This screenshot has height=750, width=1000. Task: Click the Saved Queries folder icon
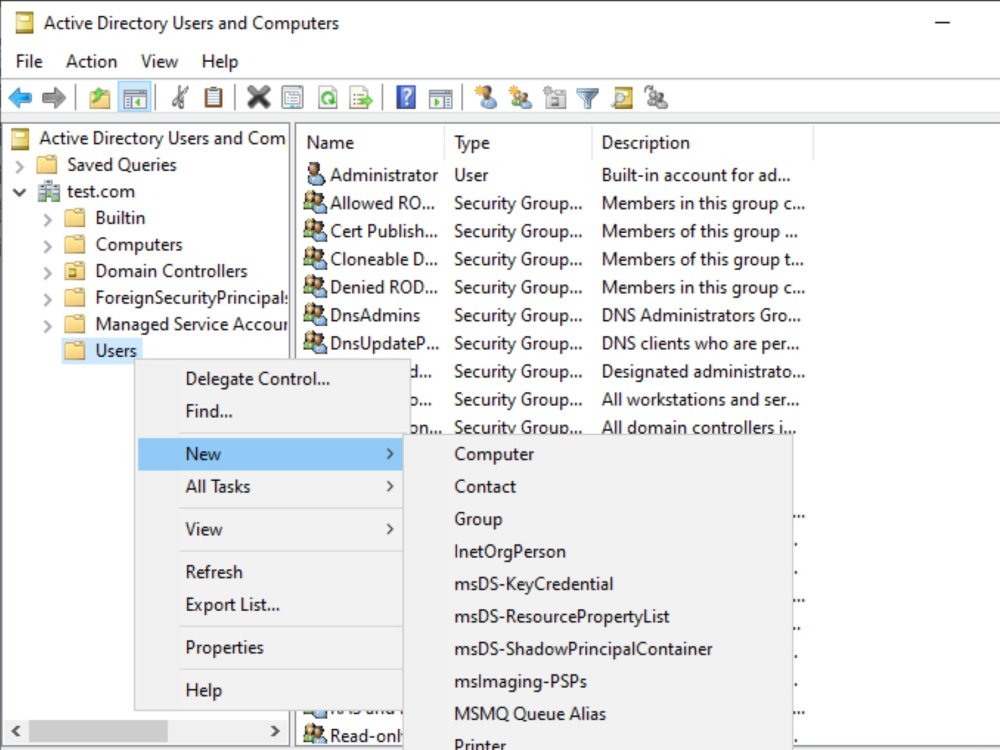pyautogui.click(x=47, y=165)
